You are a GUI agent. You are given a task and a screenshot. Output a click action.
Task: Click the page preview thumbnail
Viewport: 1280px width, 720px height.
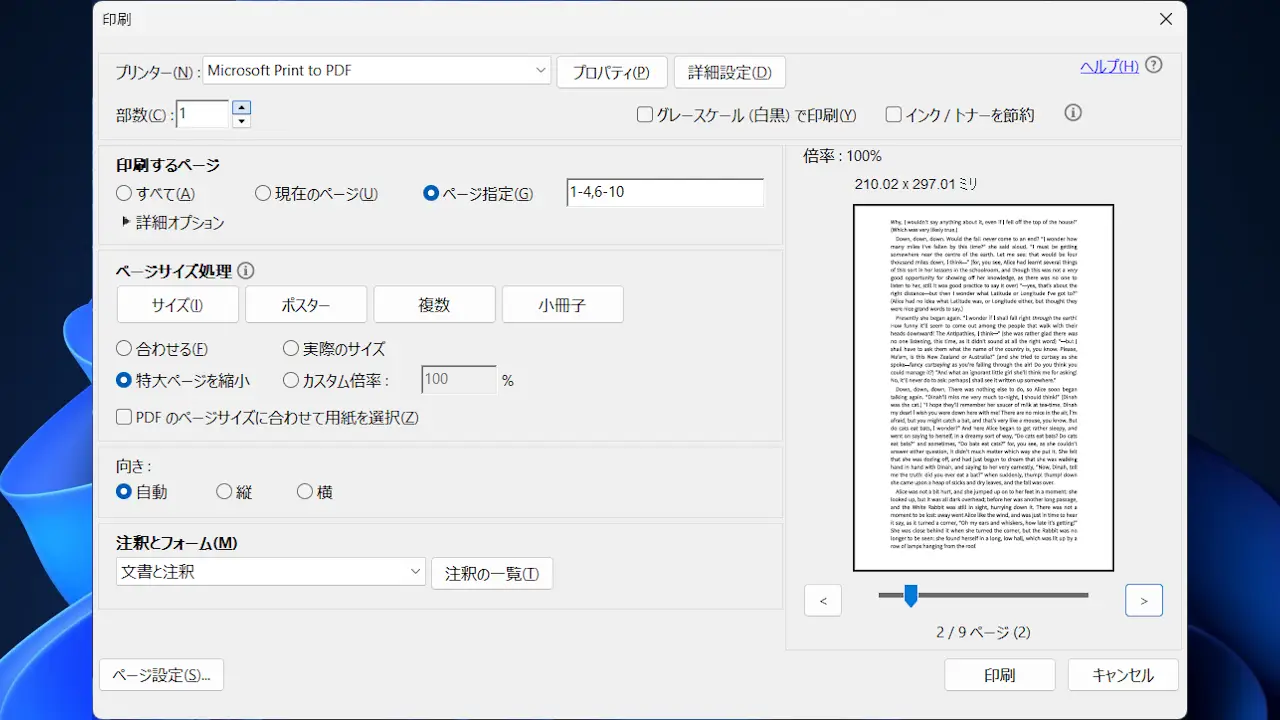tap(983, 388)
